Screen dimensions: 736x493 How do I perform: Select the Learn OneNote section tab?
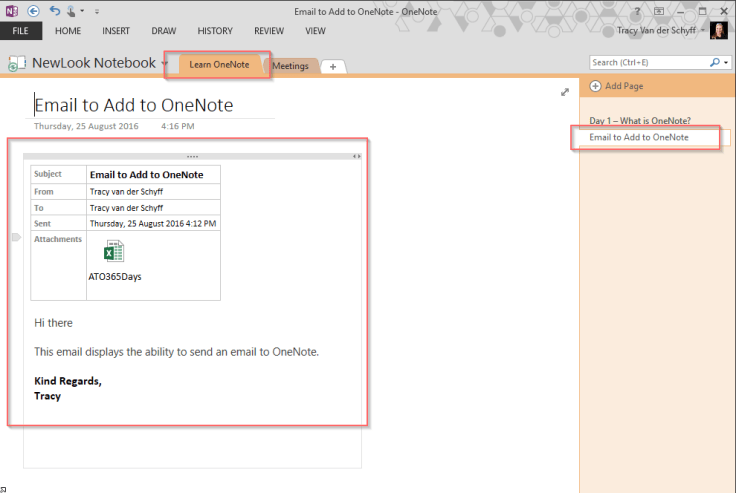point(219,65)
